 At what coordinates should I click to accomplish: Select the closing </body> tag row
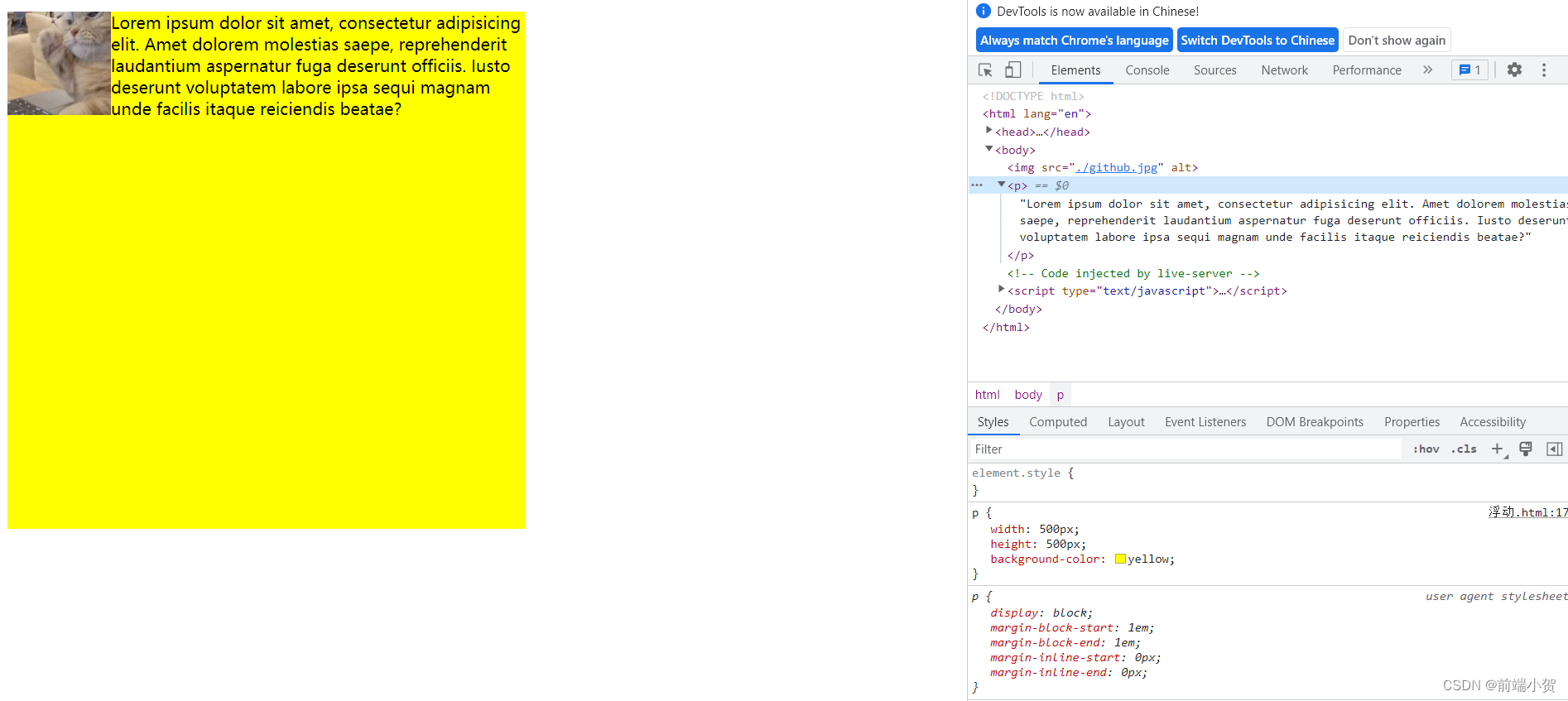point(1018,309)
